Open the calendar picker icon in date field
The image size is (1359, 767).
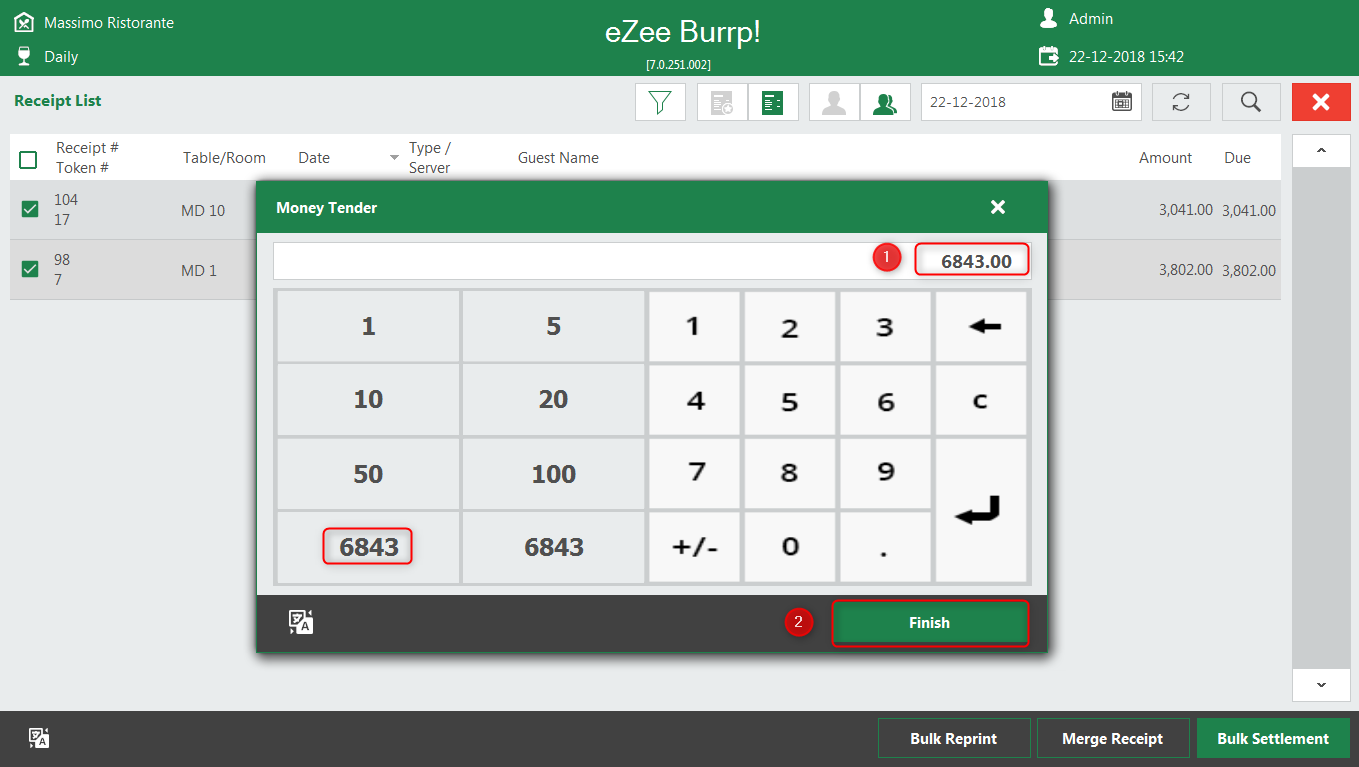coord(1122,102)
